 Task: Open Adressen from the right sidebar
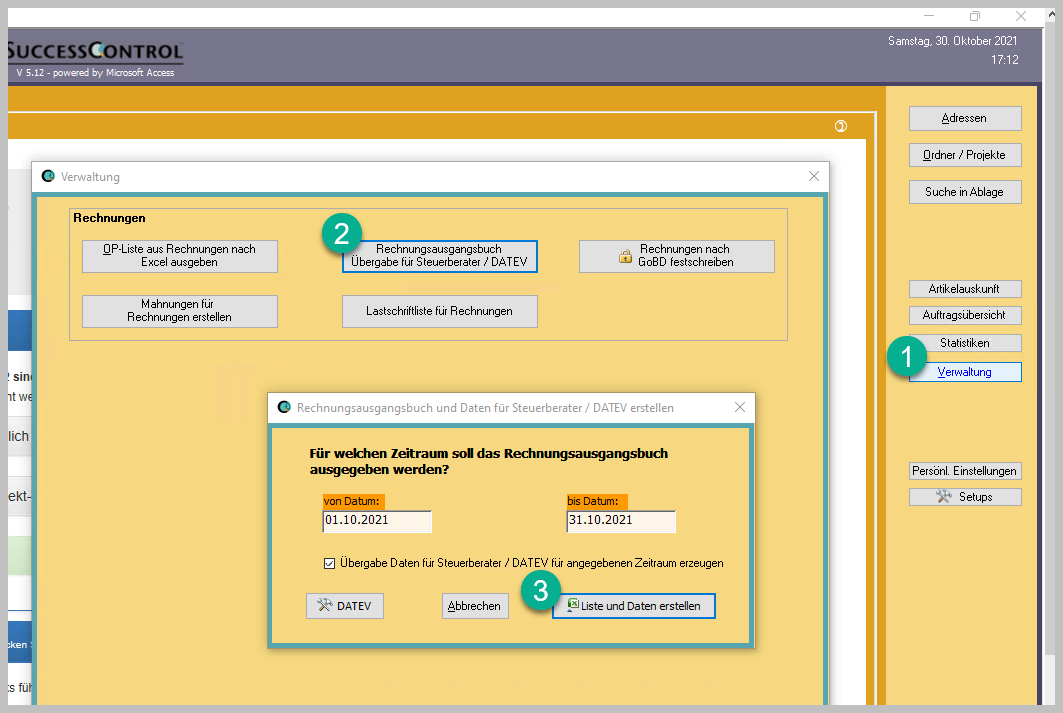pyautogui.click(x=965, y=118)
